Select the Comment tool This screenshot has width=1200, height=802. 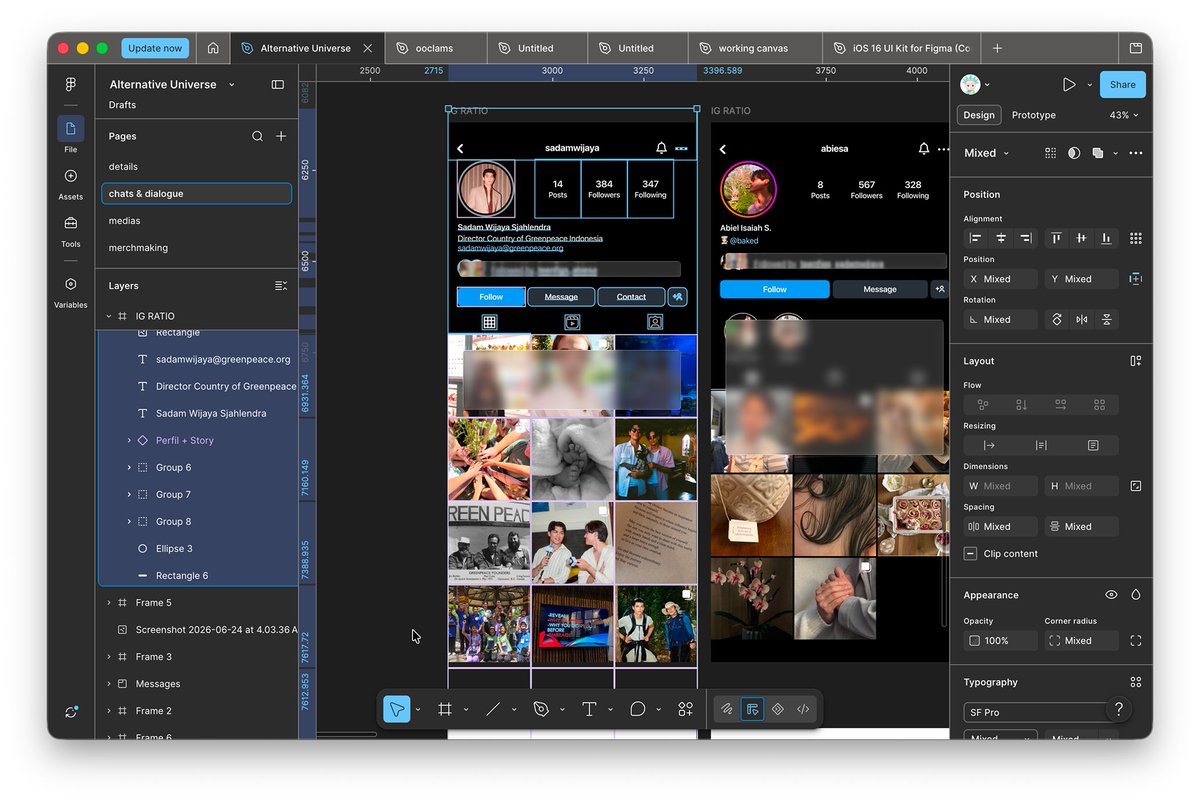(x=637, y=709)
